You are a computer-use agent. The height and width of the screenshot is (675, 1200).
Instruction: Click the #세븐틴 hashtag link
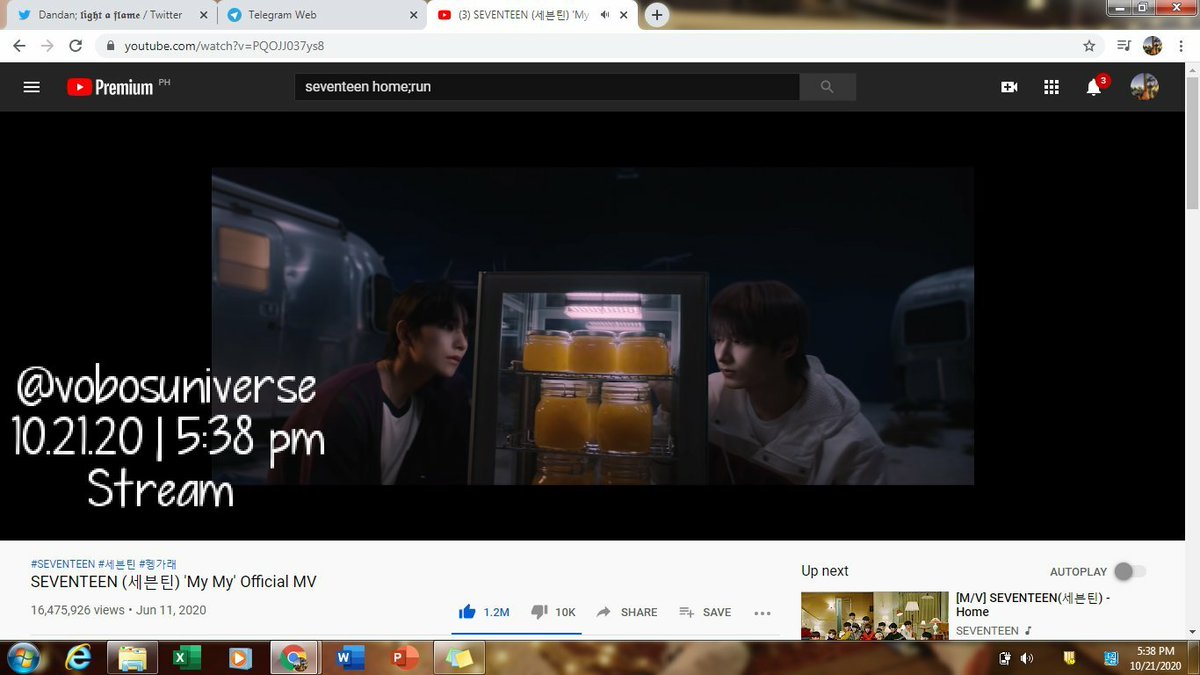117,564
